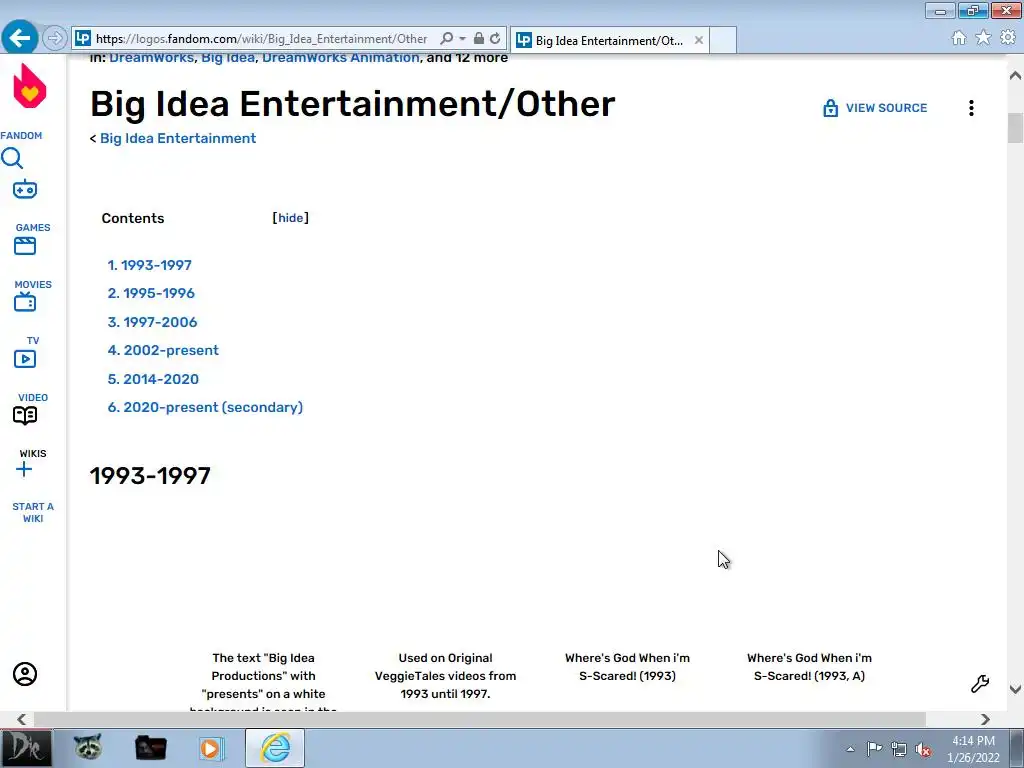The image size is (1024, 768).
Task: Click the TV set icon in sidebar
Action: pyautogui.click(x=25, y=302)
